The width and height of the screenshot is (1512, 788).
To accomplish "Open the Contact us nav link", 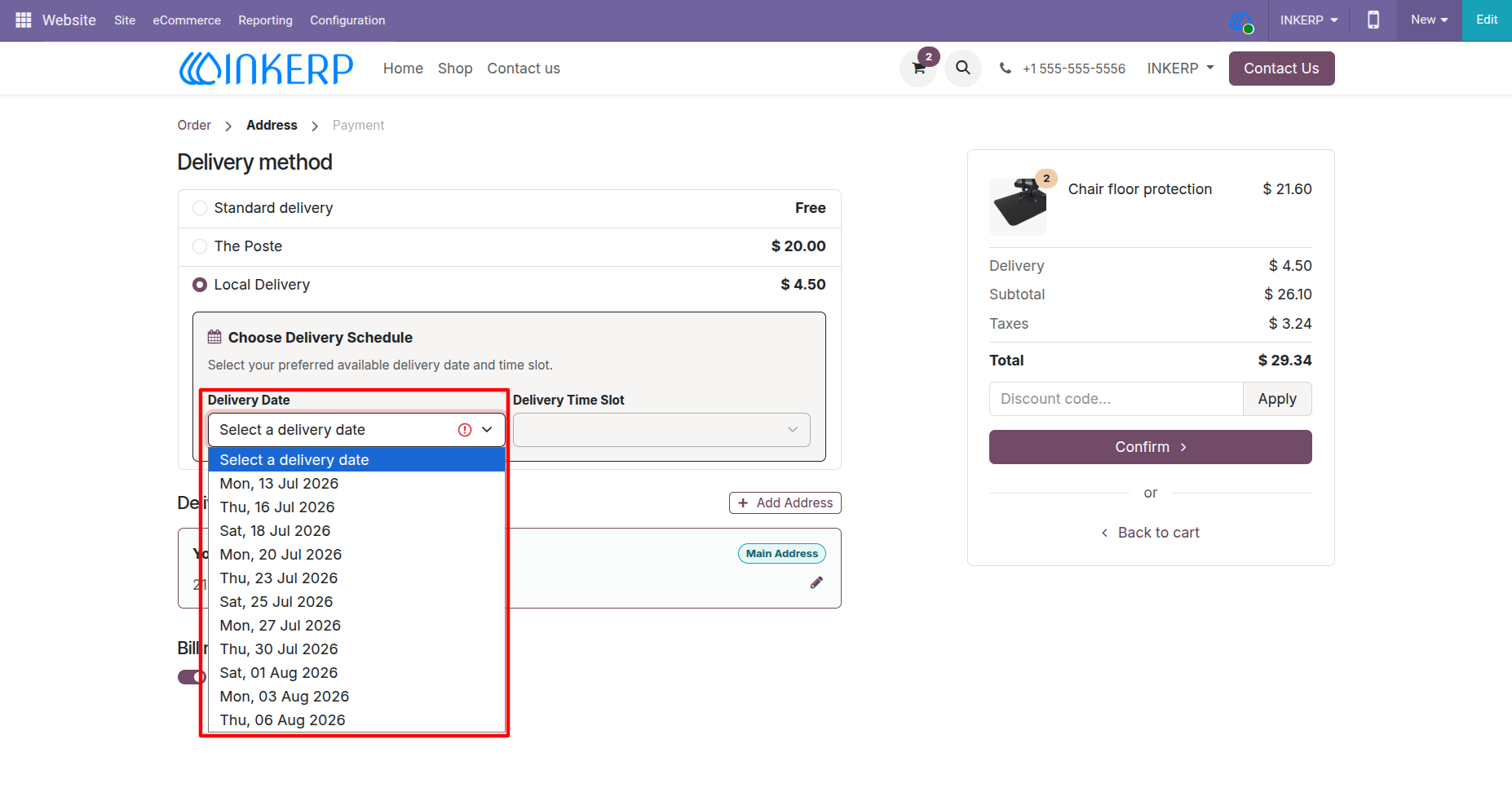I will [524, 69].
